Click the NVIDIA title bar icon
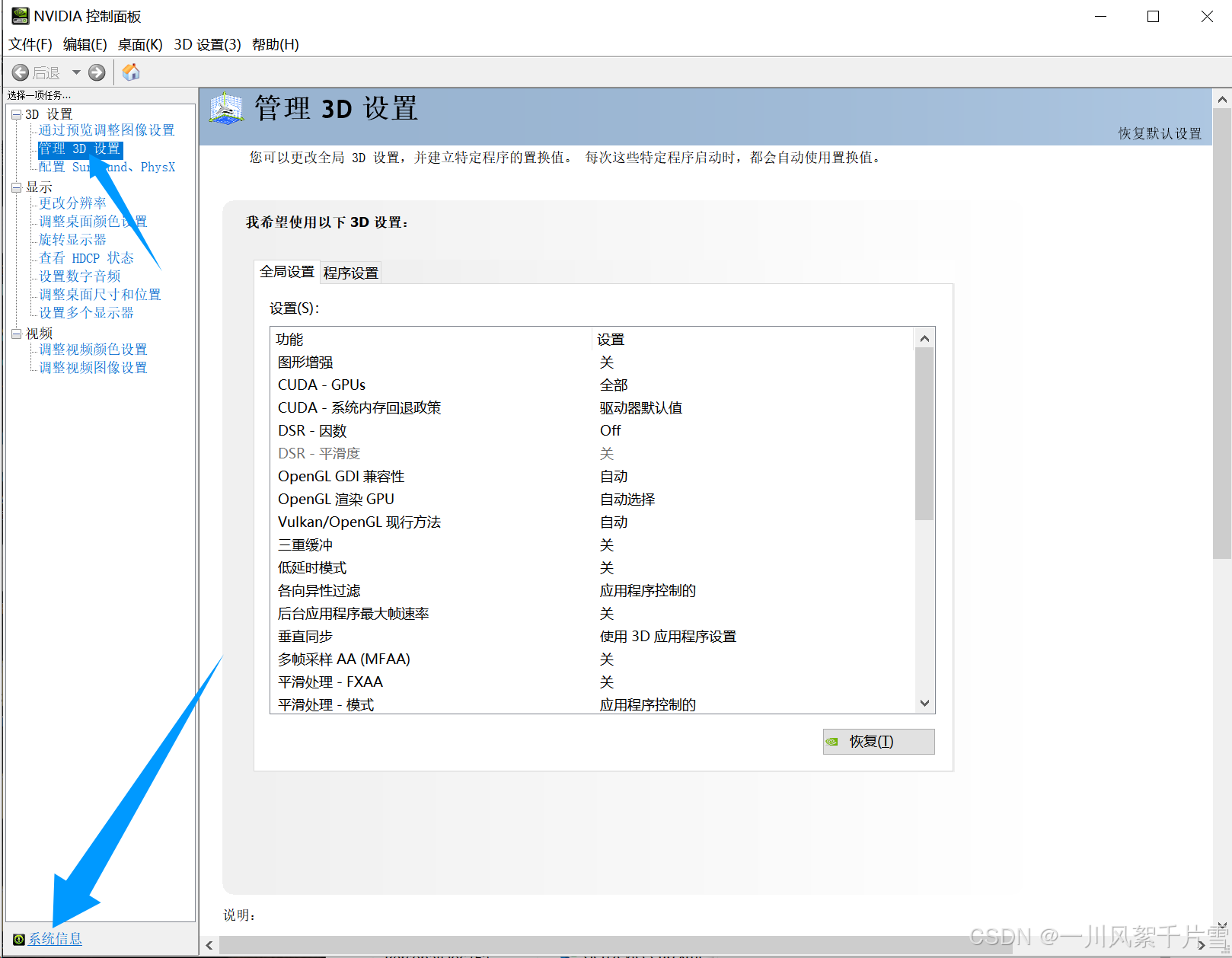Viewport: 1232px width, 958px height. 20,16
